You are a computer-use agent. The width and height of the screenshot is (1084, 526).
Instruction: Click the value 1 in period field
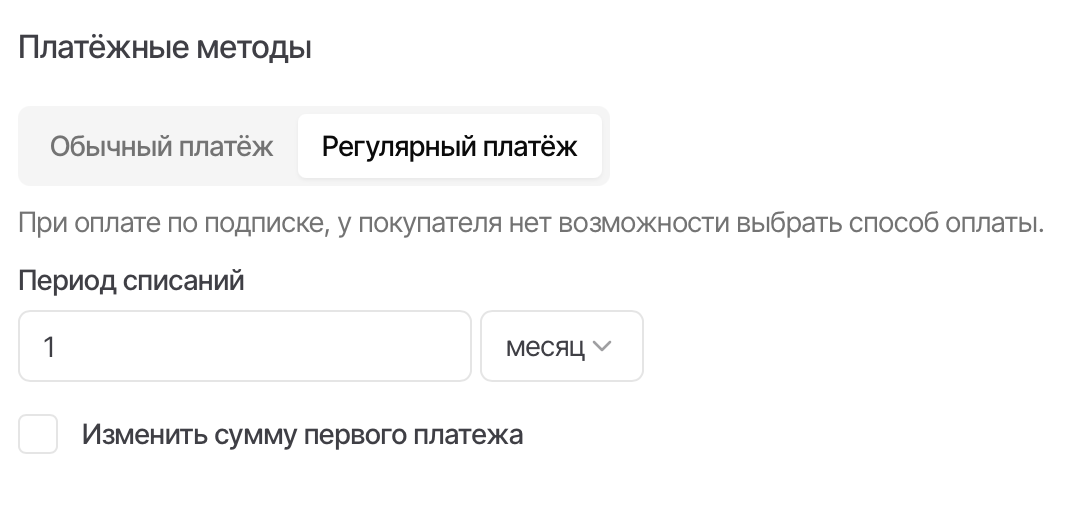click(x=49, y=347)
